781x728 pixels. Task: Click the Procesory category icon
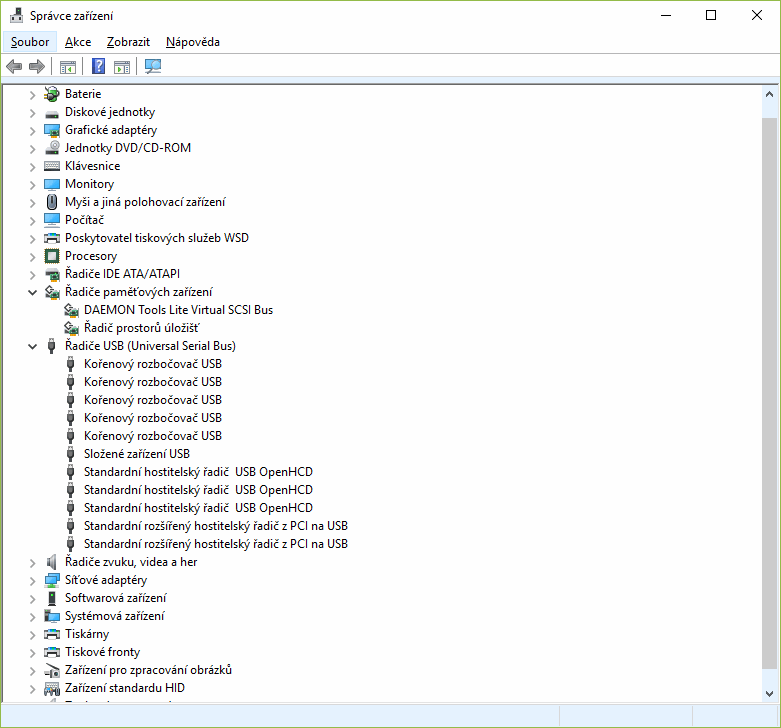click(x=52, y=256)
